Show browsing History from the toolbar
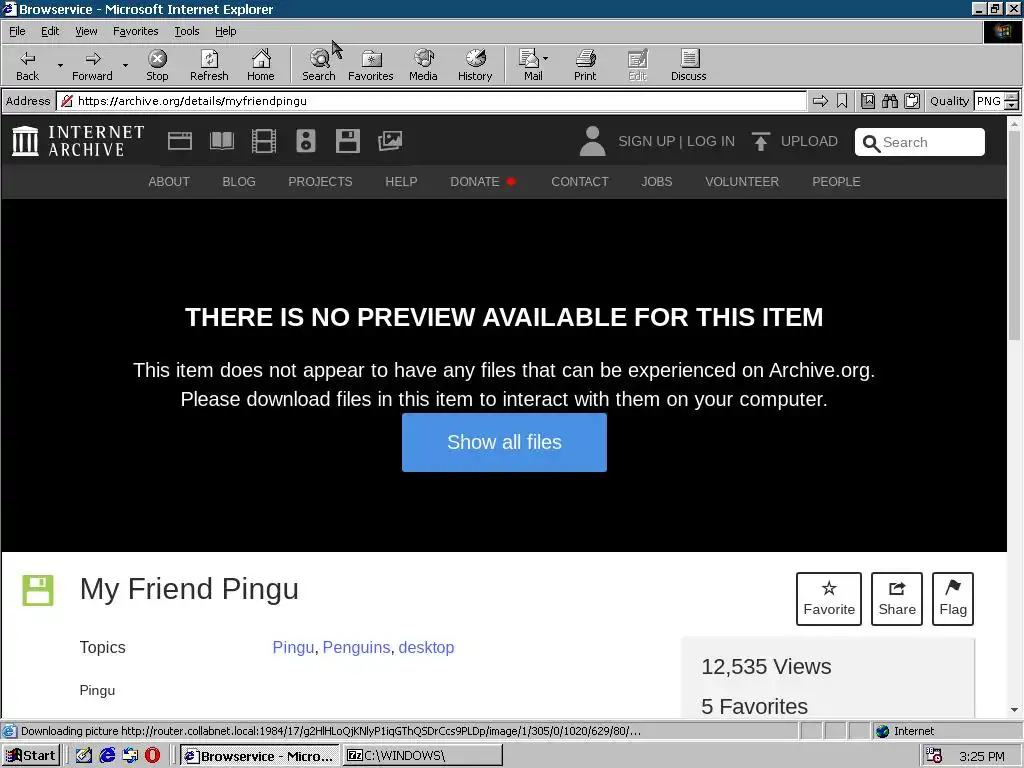This screenshot has width=1024, height=768. click(x=475, y=65)
